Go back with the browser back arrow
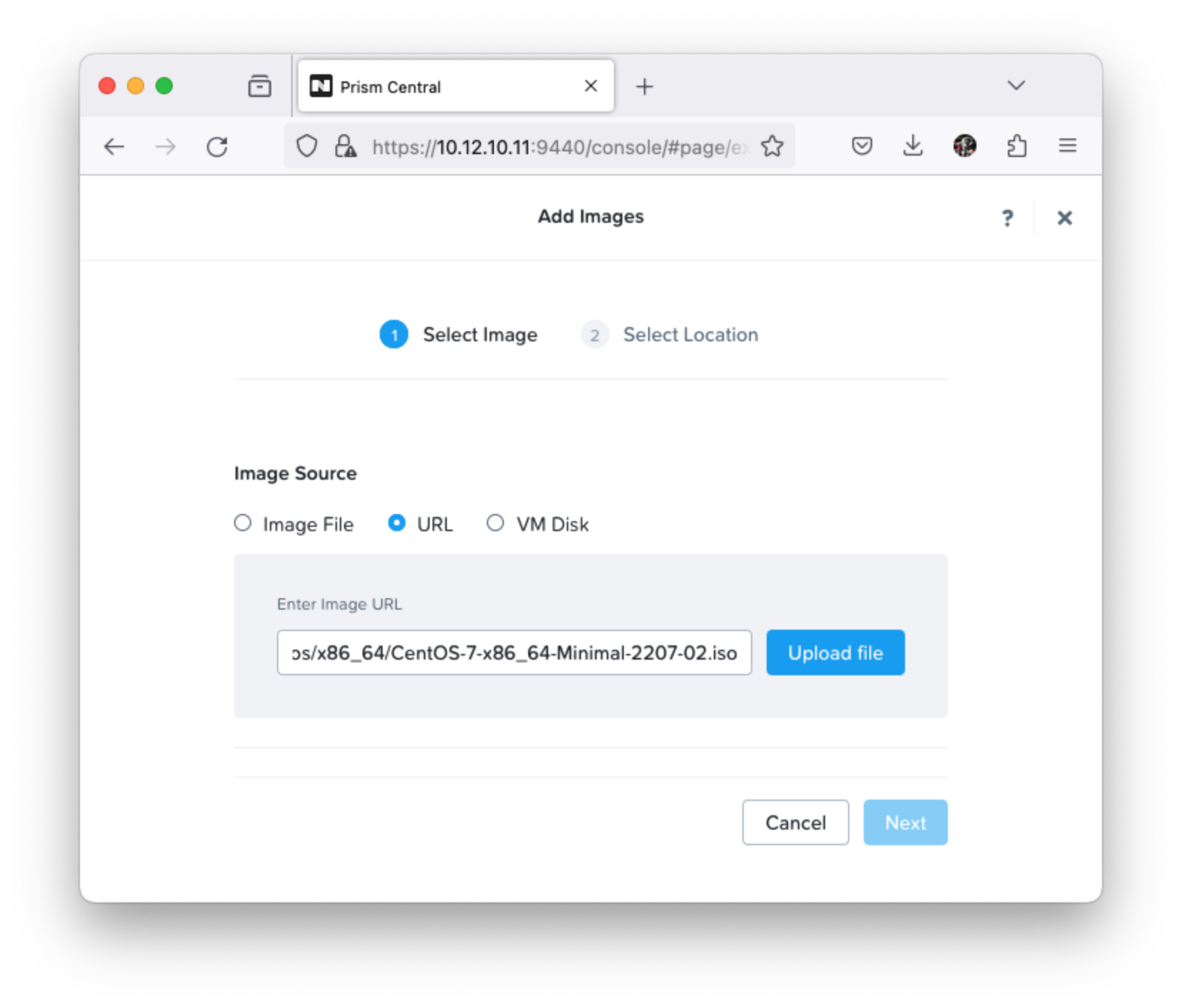Screen dimensions: 1182x1008 pos(114,147)
